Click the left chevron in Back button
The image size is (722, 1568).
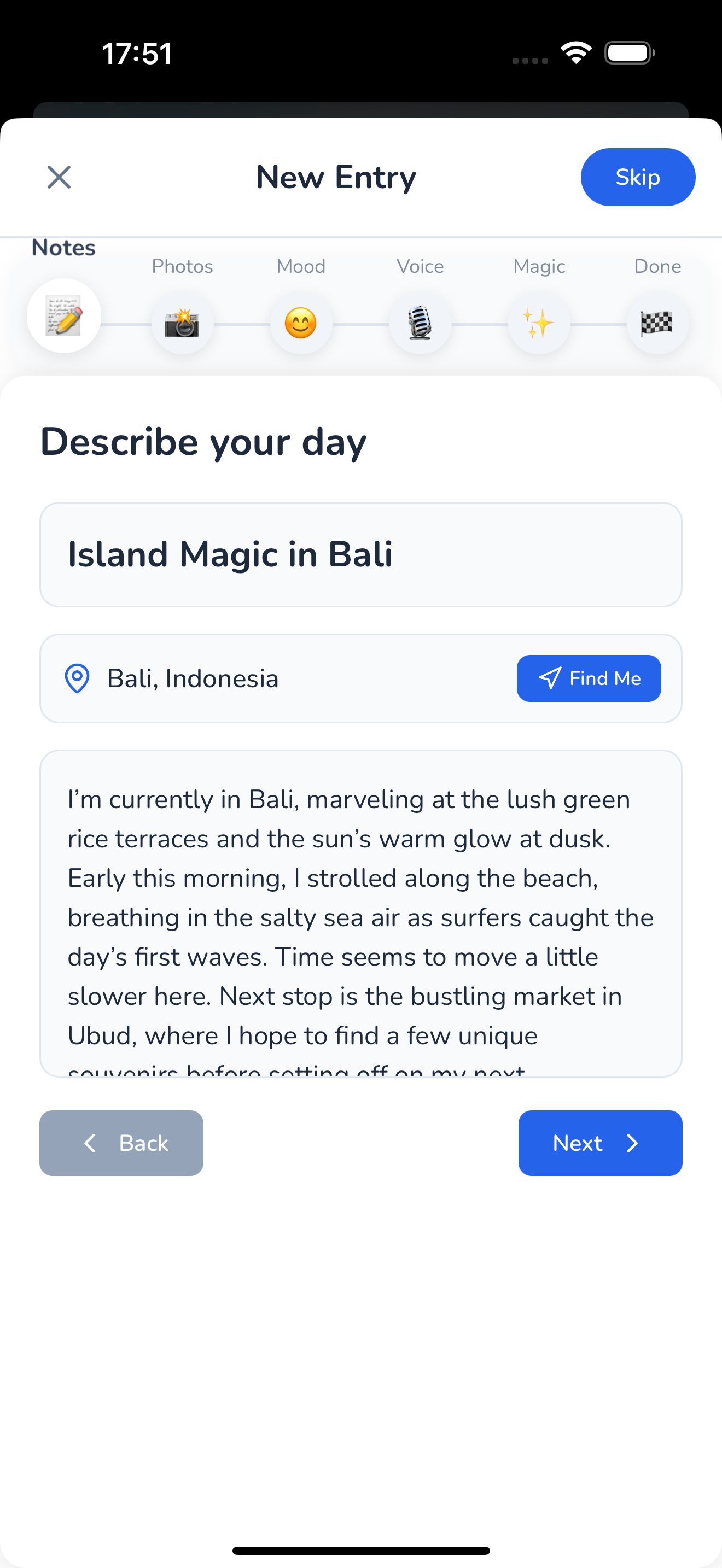tap(91, 1143)
